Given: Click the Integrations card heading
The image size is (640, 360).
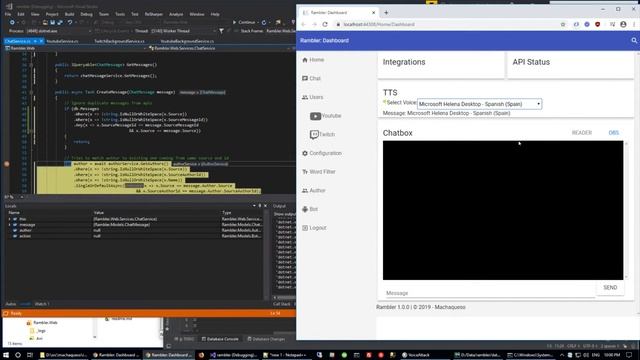Looking at the screenshot, I should click(404, 62).
